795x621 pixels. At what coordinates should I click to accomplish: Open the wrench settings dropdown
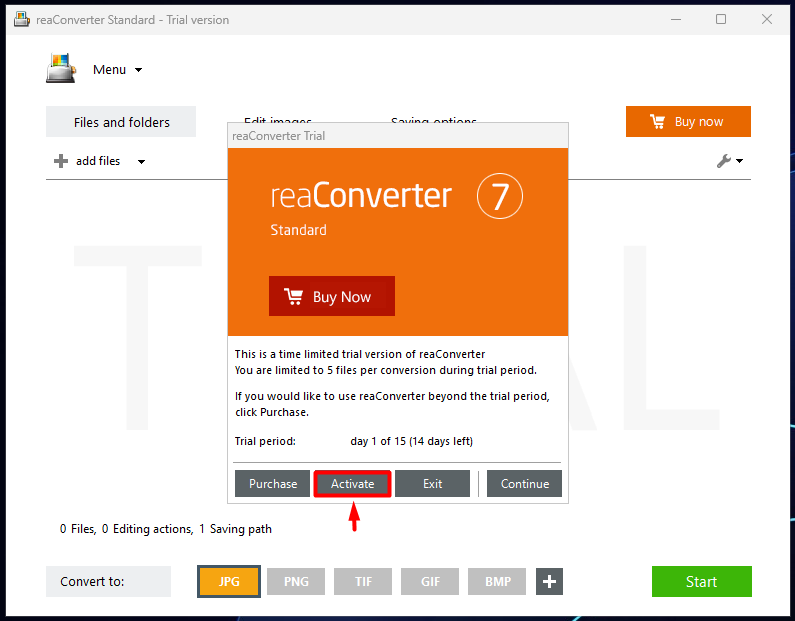point(730,161)
